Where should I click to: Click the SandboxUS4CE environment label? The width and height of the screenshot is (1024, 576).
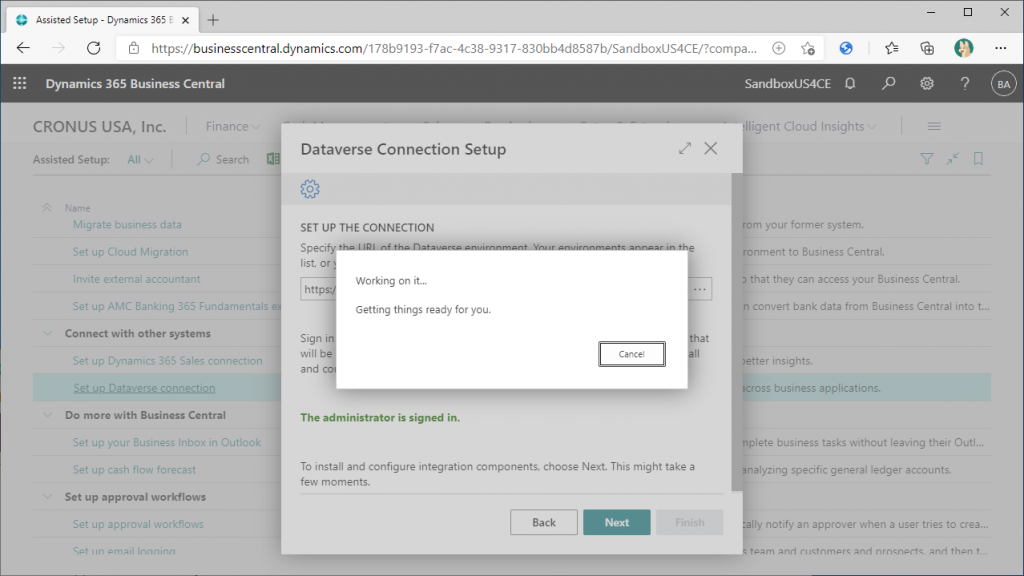(788, 84)
